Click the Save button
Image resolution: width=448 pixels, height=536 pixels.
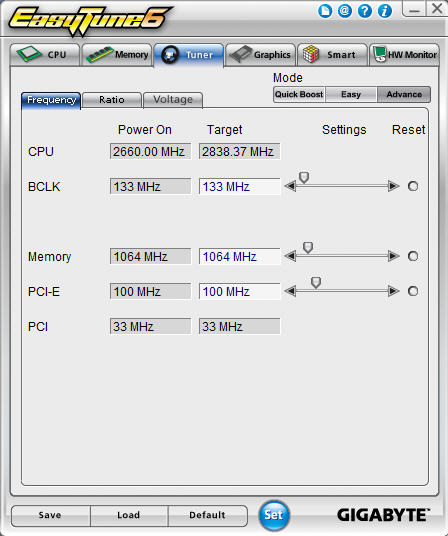point(51,515)
